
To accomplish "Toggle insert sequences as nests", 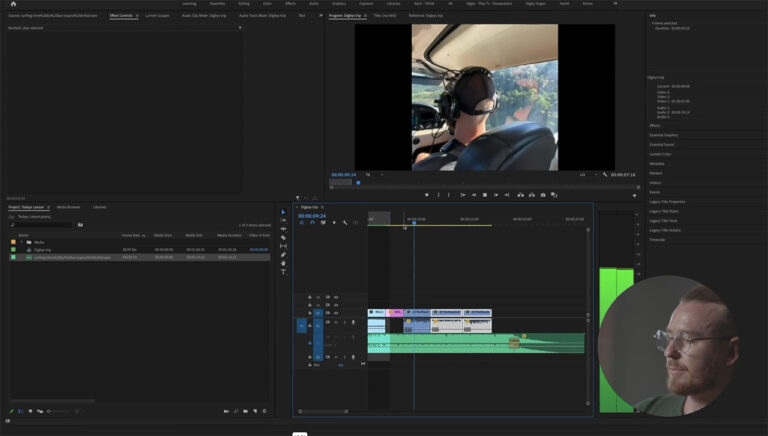I will tap(301, 222).
